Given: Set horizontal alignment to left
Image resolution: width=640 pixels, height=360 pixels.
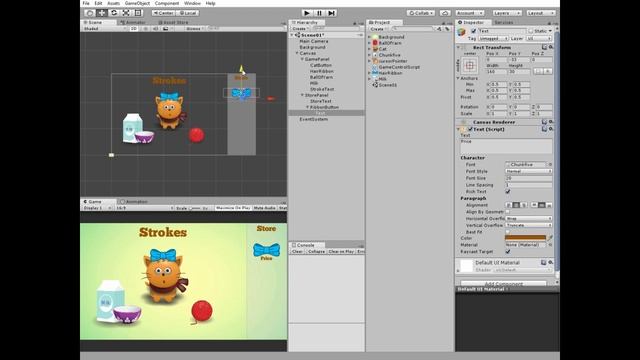Looking at the screenshot, I should (509, 205).
